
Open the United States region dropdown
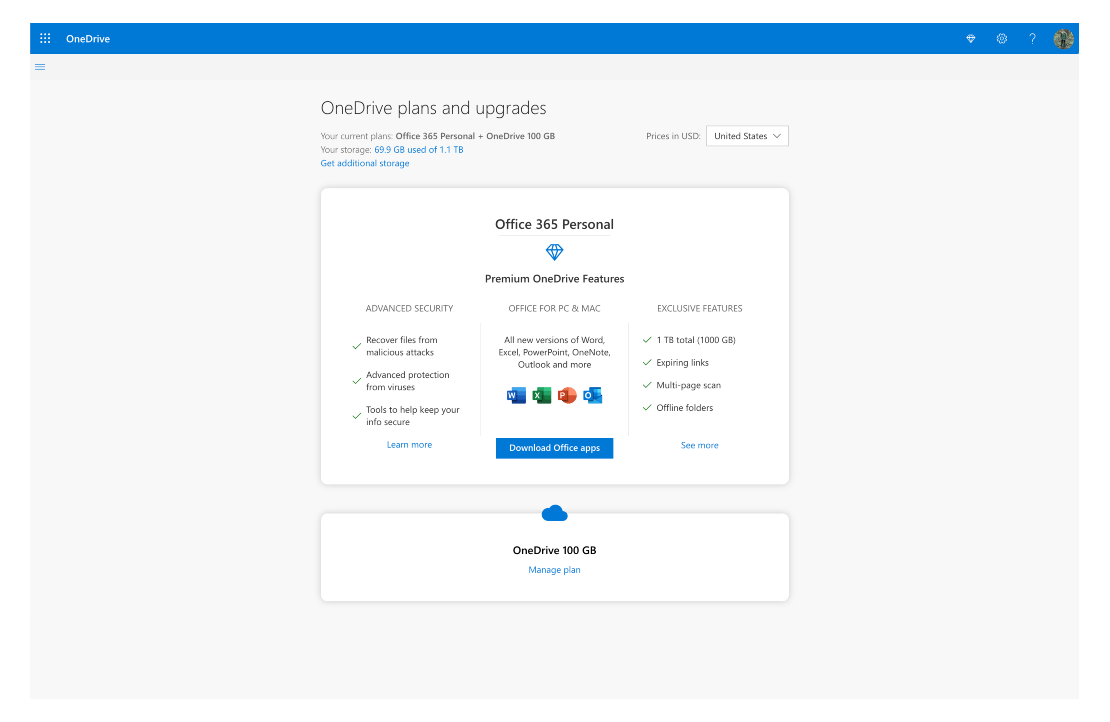click(x=747, y=136)
